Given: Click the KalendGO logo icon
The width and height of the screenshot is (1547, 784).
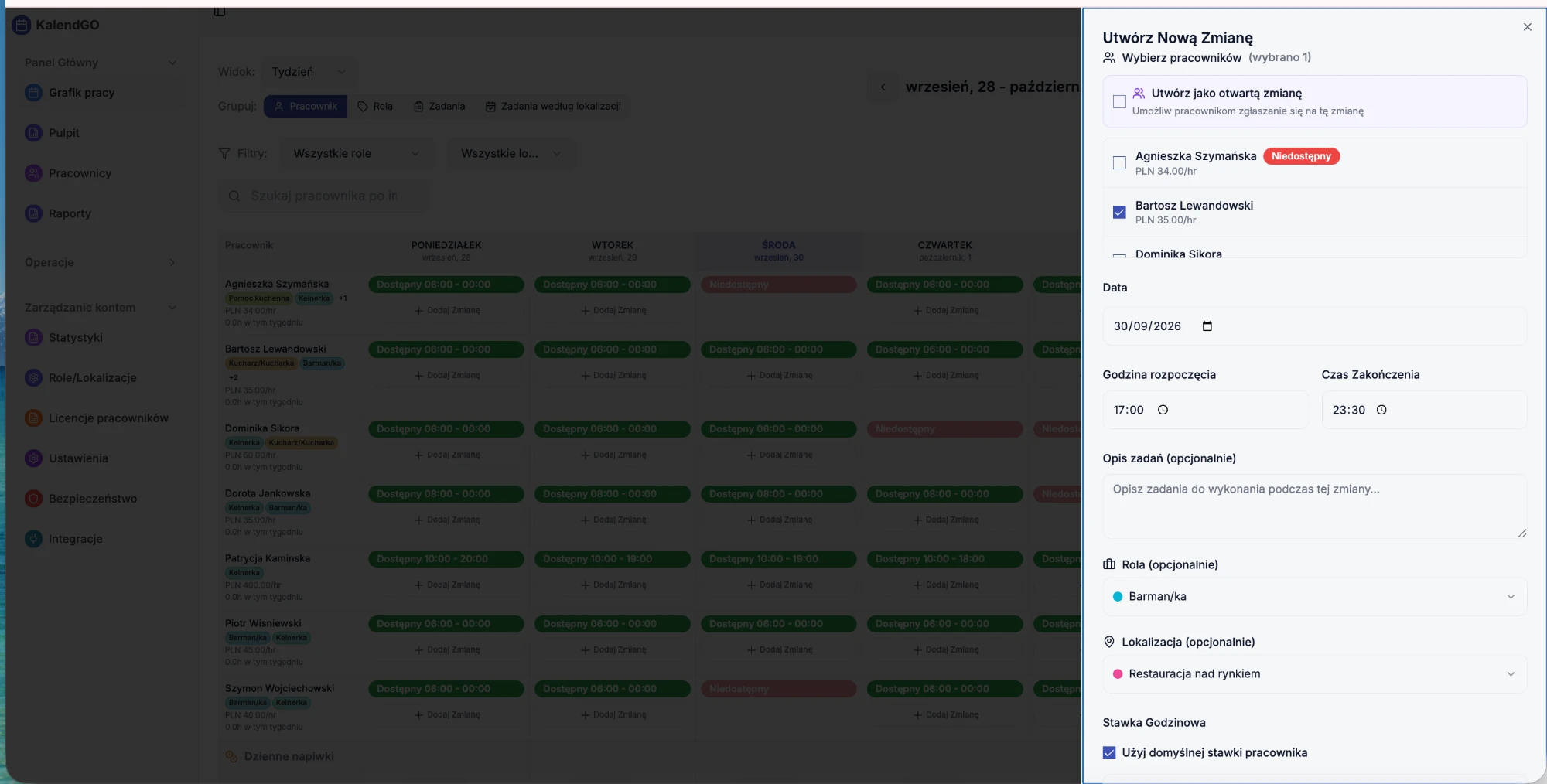Looking at the screenshot, I should pos(22,25).
